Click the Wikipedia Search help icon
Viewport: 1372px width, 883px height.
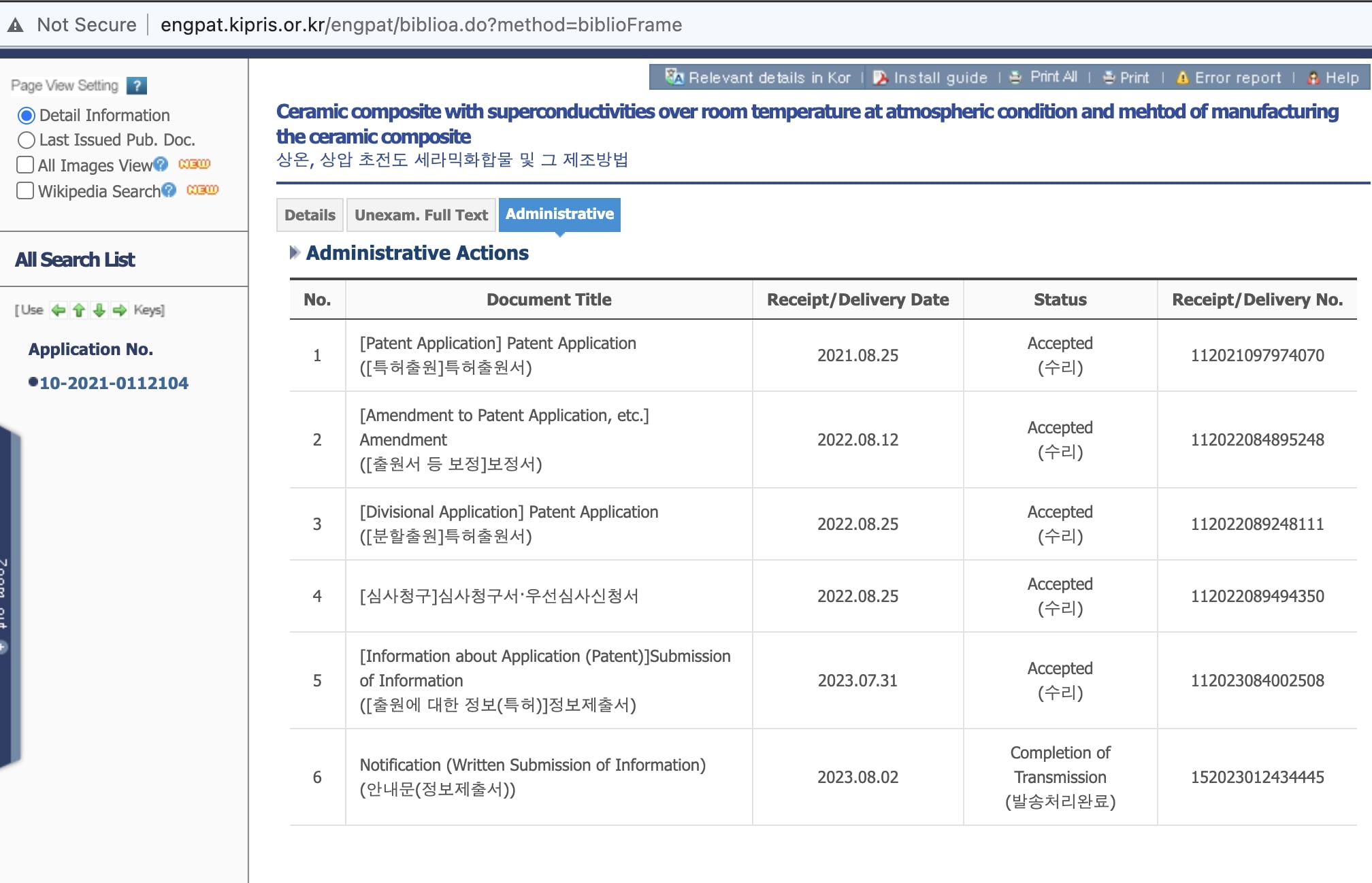(169, 190)
